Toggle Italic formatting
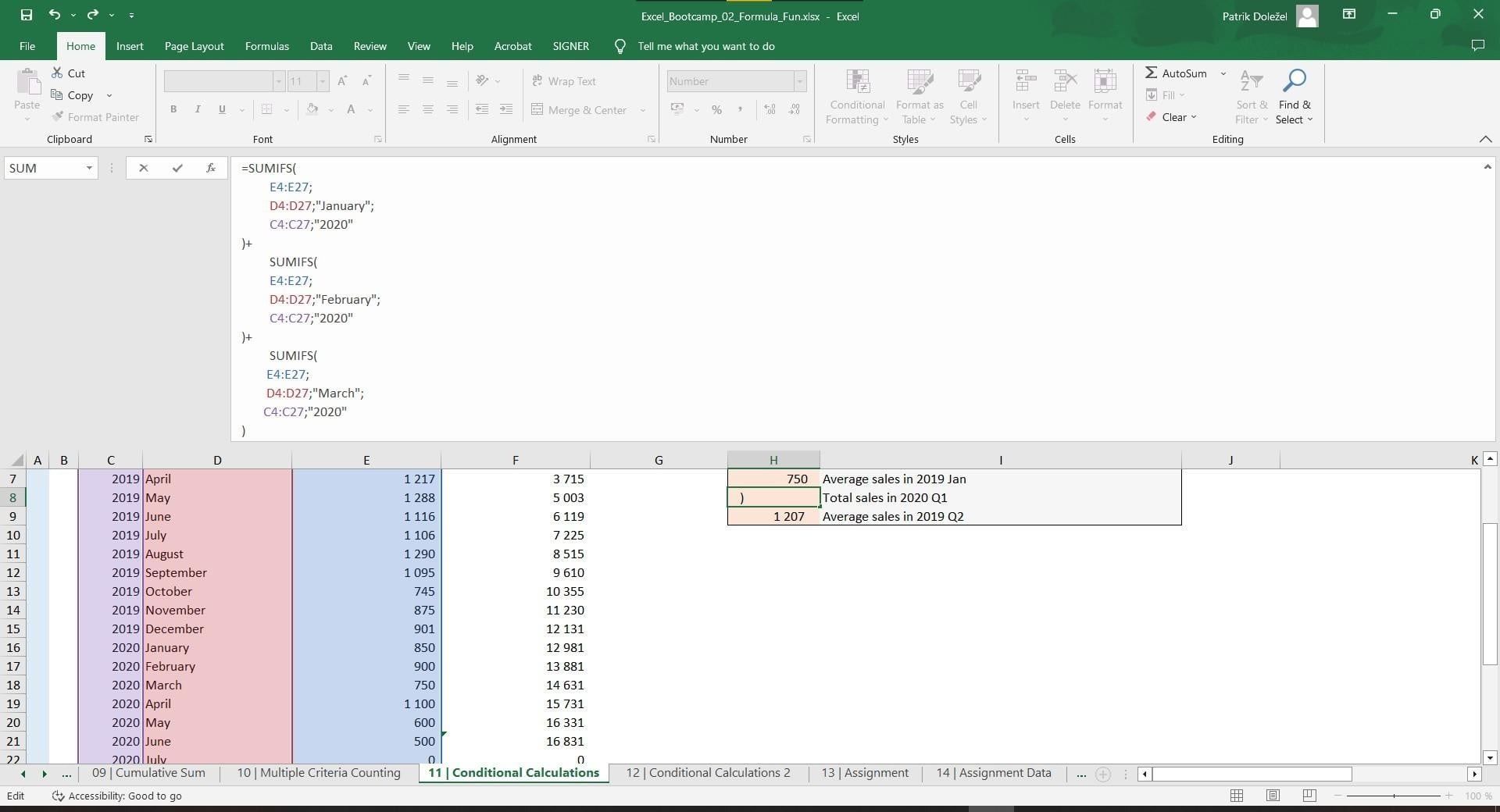Viewport: 1500px width, 812px height. pyautogui.click(x=198, y=109)
